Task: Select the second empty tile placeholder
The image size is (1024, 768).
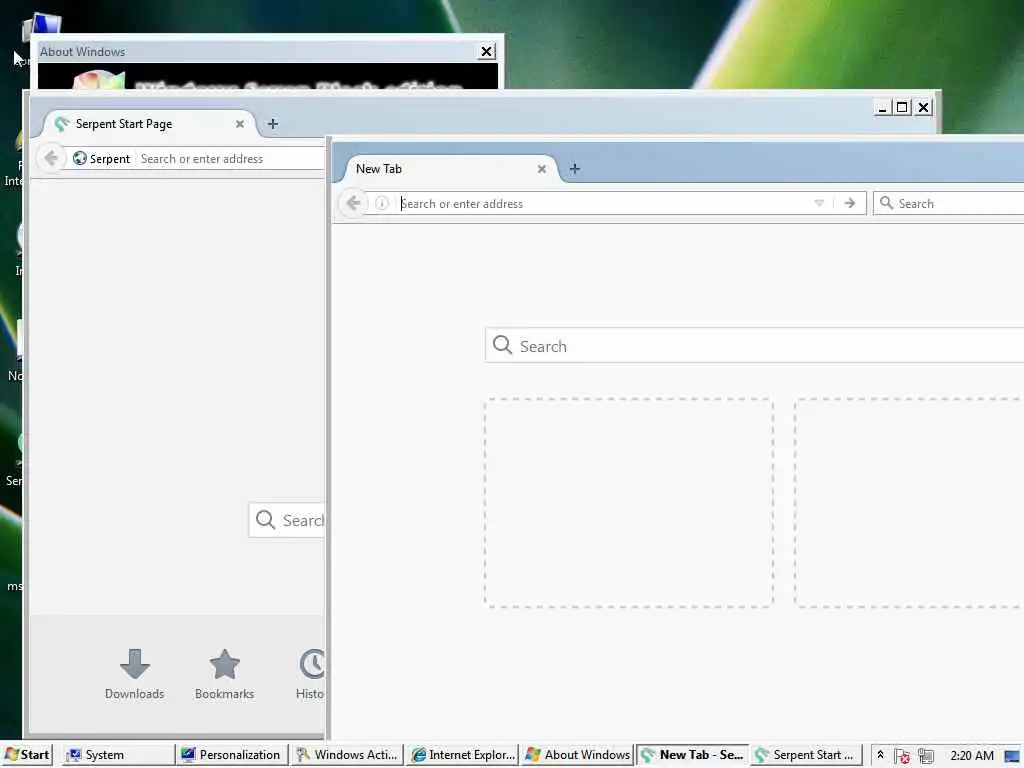Action: tap(909, 502)
